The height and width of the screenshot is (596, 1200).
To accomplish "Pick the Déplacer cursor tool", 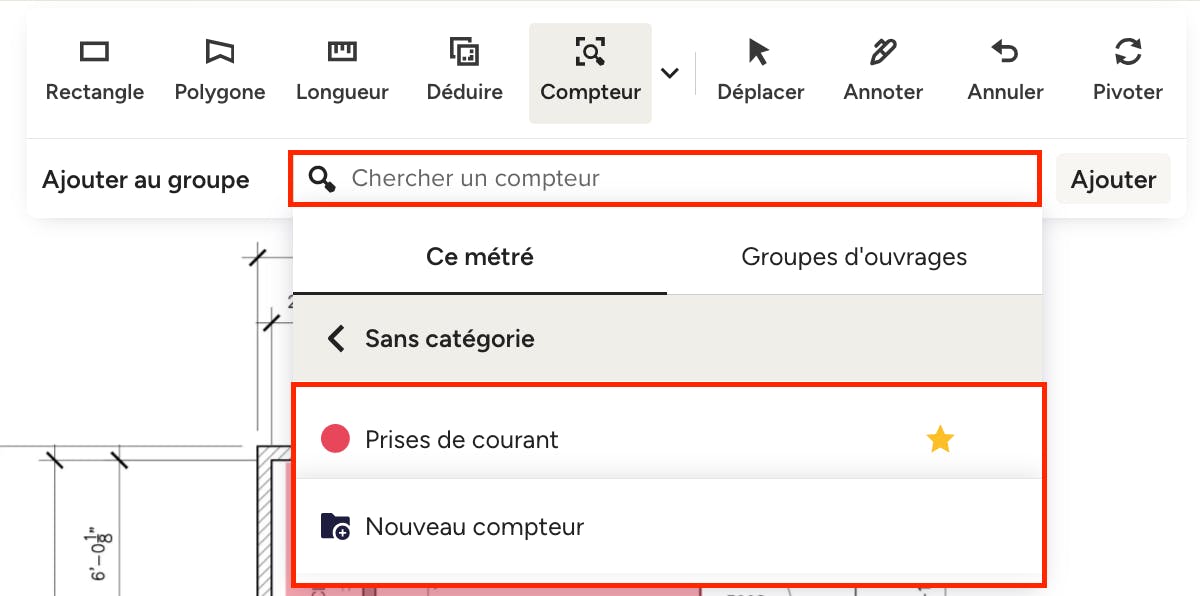I will [760, 72].
